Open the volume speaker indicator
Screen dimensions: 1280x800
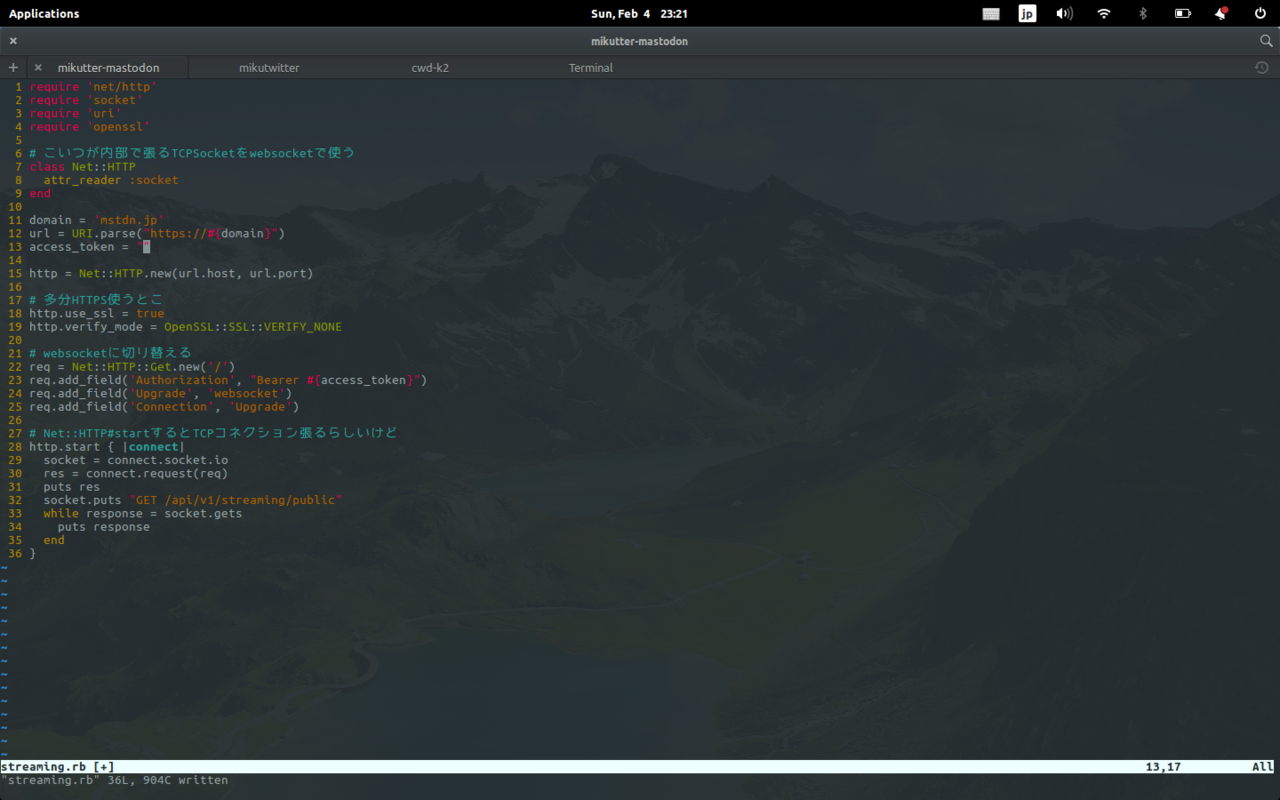(x=1064, y=14)
